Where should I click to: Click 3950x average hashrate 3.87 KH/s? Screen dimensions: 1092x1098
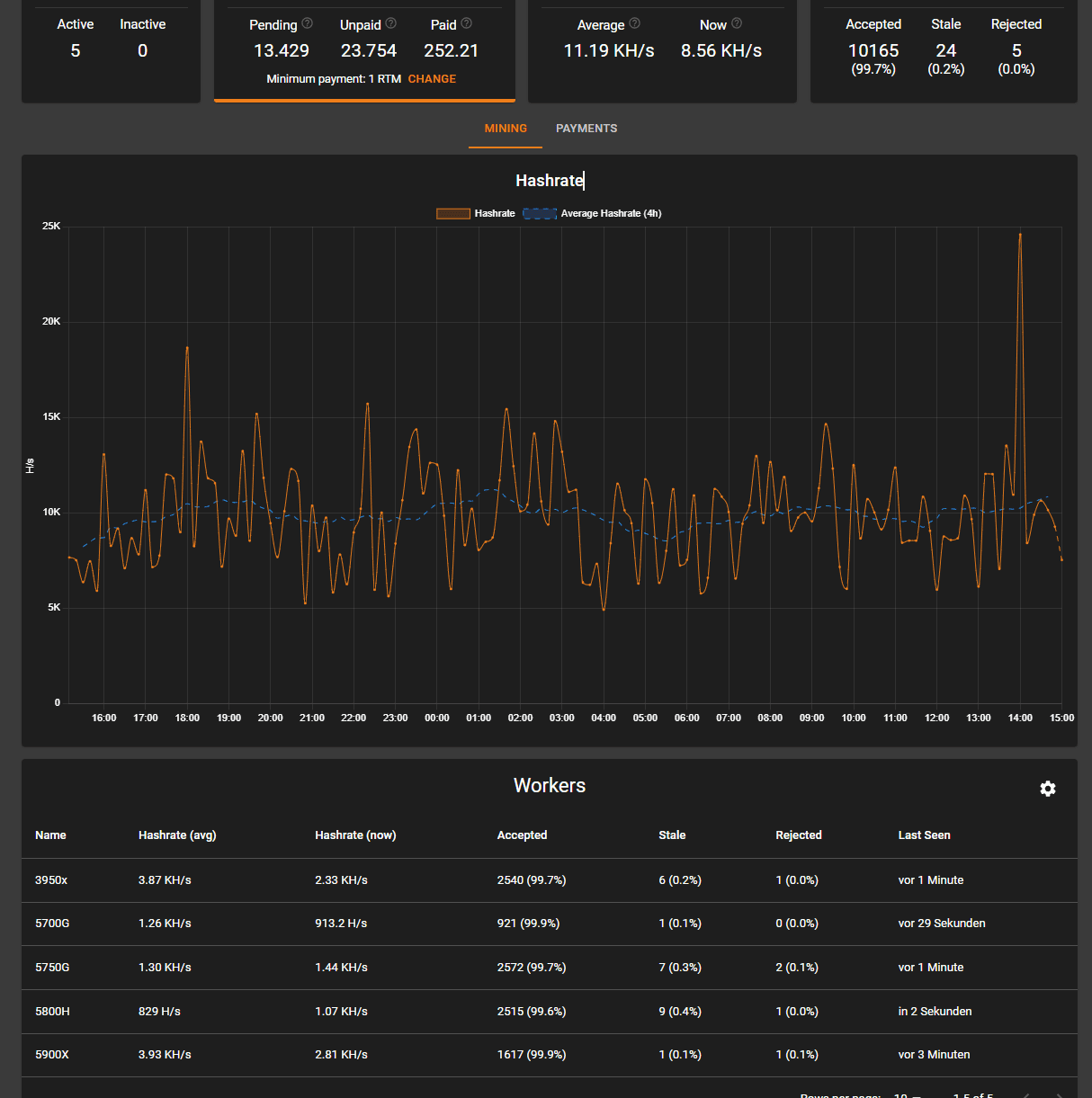165,880
